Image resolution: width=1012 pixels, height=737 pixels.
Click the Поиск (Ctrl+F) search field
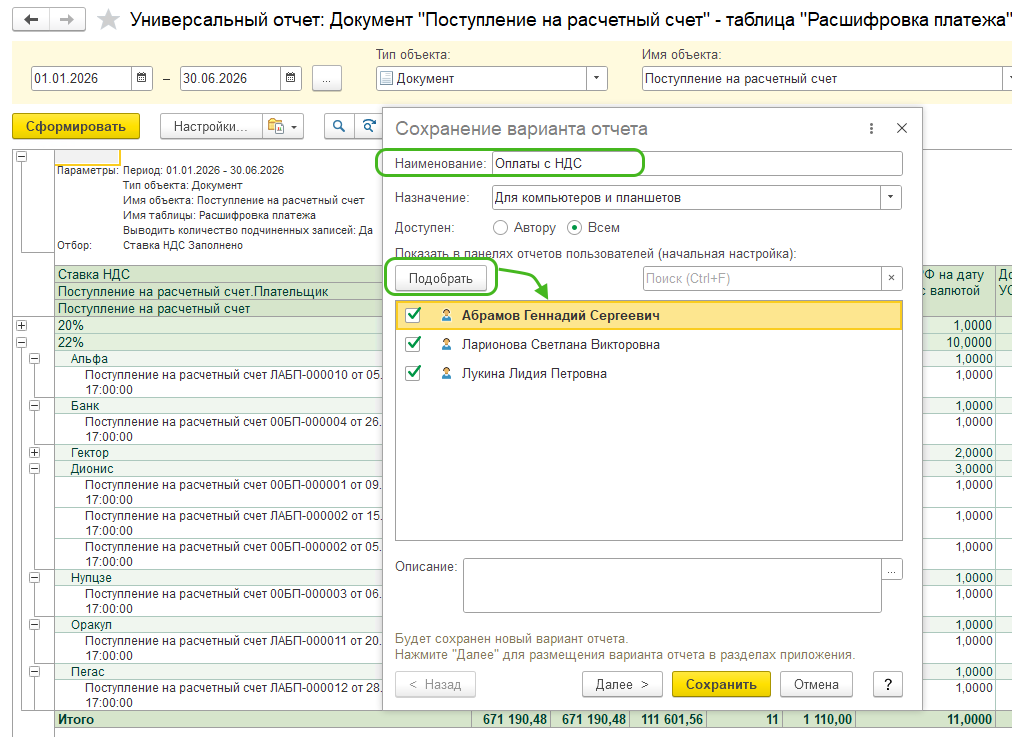[762, 278]
